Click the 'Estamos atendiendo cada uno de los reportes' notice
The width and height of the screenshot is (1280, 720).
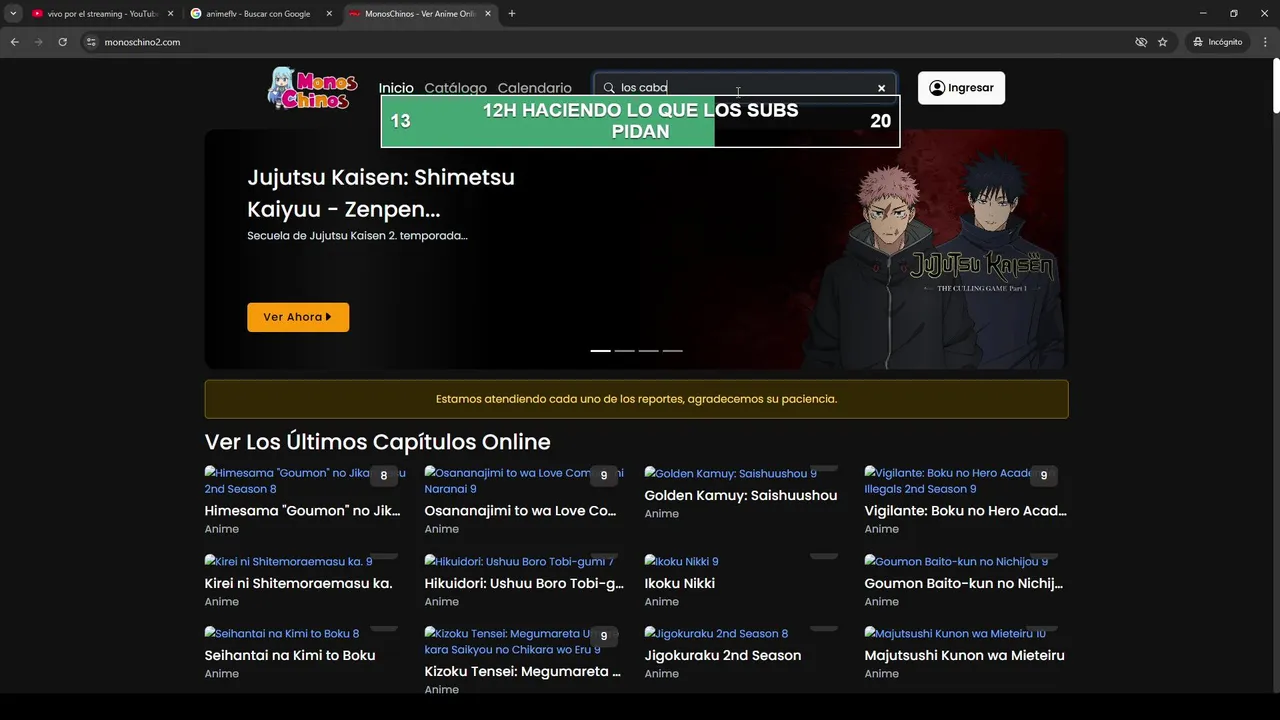coord(636,399)
